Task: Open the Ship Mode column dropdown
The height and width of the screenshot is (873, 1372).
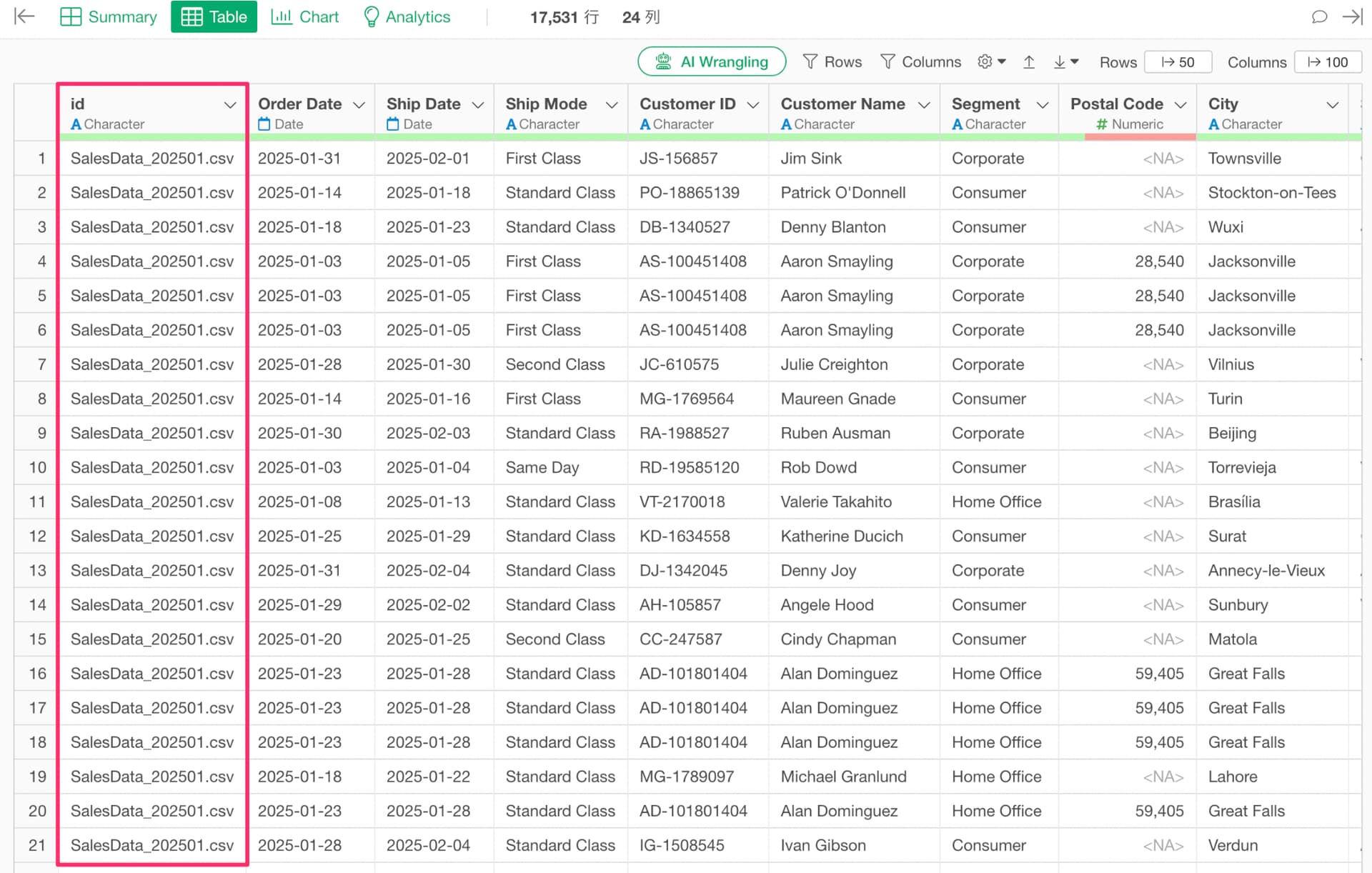Action: 612,105
